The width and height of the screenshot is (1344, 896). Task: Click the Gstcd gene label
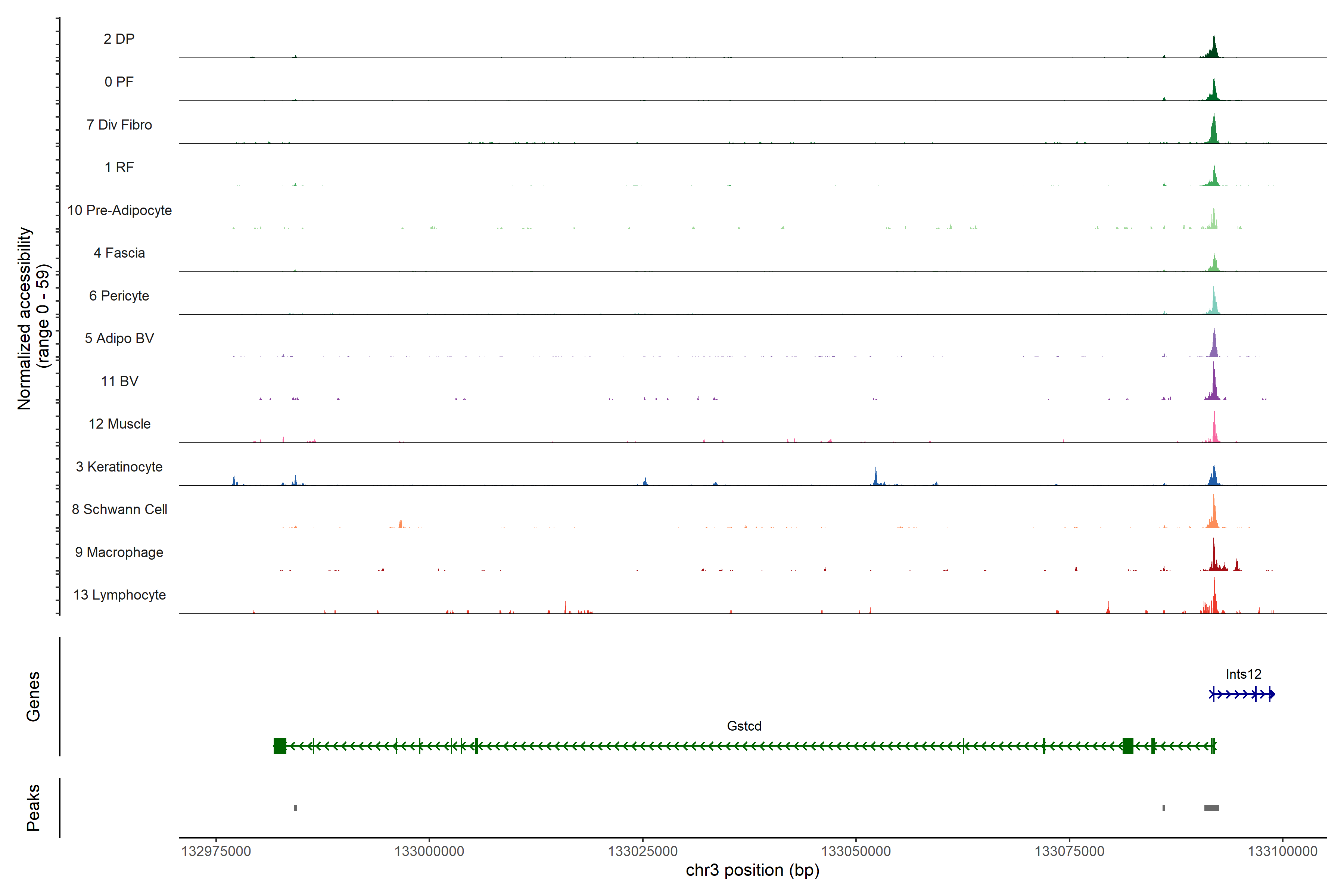coord(744,726)
